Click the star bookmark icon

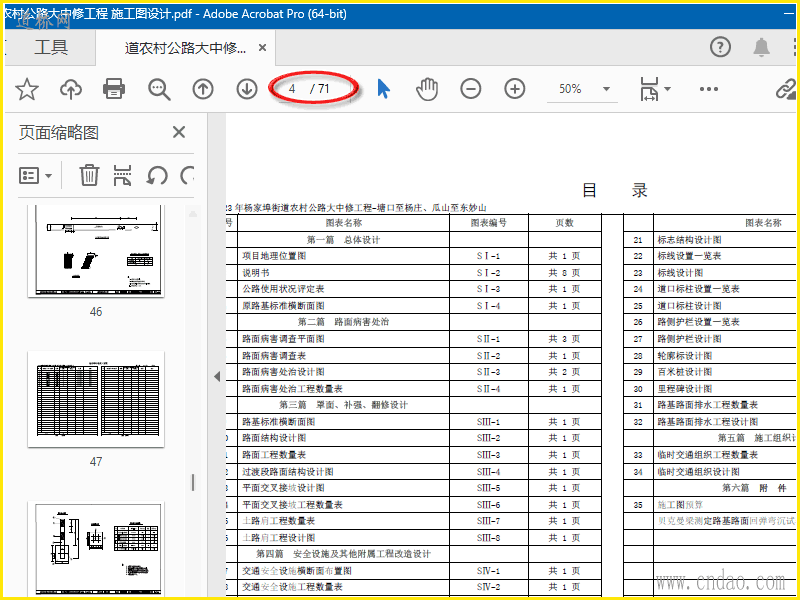coord(27,89)
